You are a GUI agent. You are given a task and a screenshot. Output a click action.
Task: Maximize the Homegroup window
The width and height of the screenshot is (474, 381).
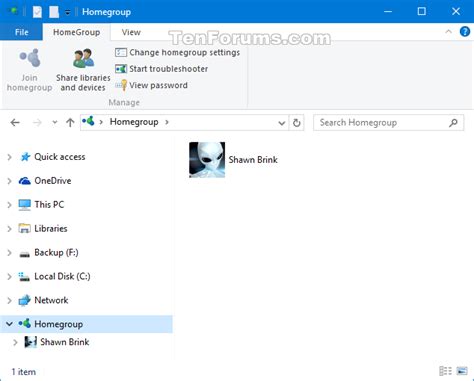click(x=422, y=12)
